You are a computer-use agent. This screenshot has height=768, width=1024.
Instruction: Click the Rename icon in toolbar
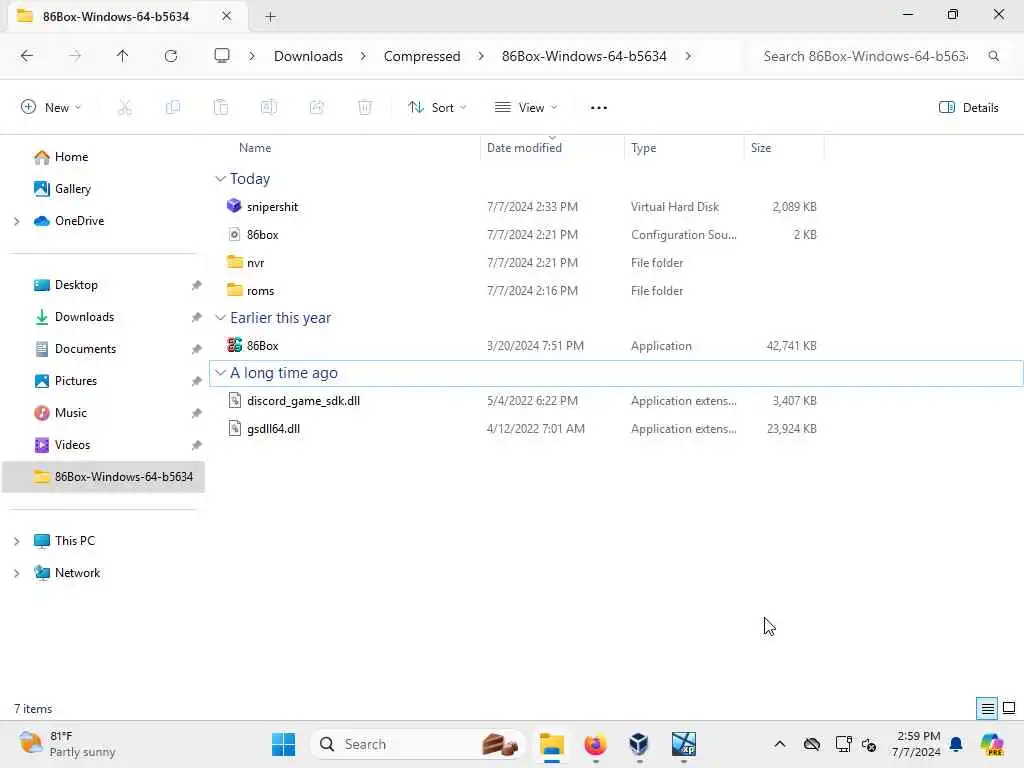click(x=268, y=107)
